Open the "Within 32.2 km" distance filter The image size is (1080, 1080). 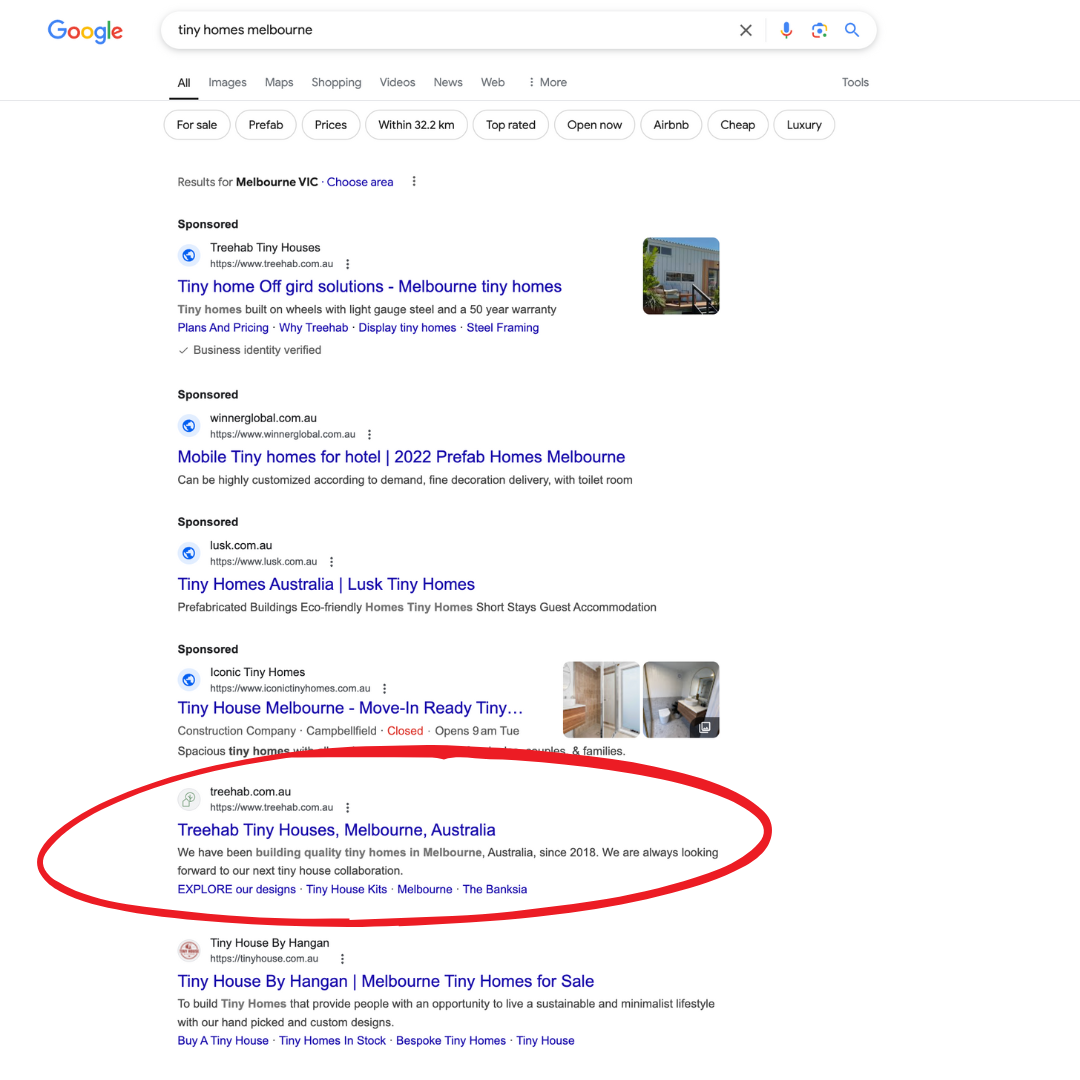[416, 125]
